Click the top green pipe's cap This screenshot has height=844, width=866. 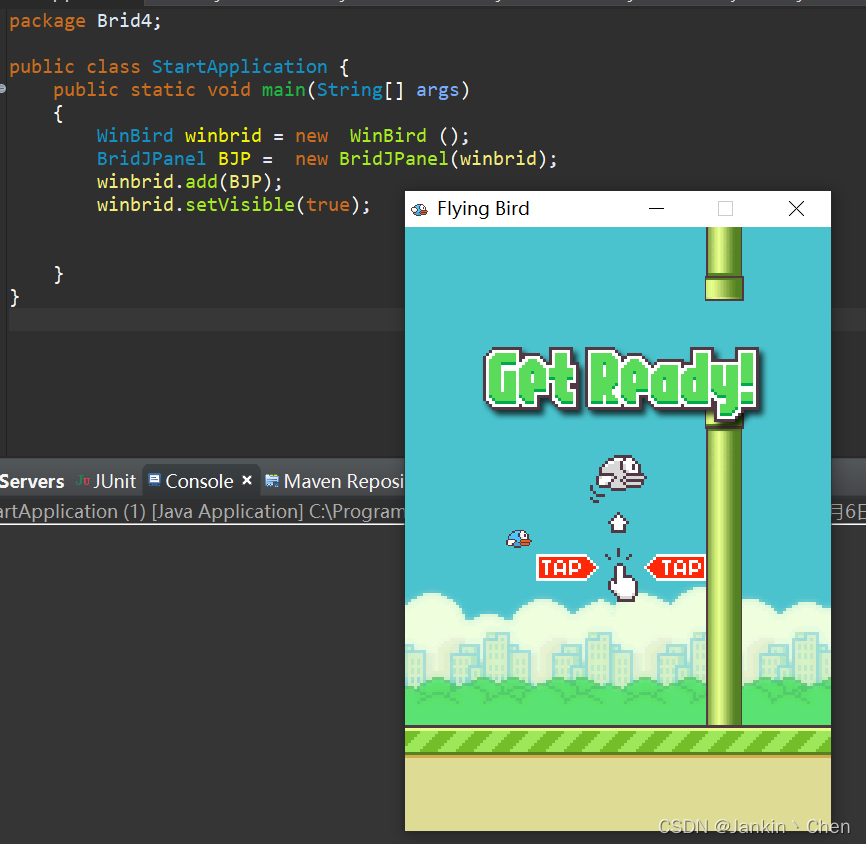point(724,288)
